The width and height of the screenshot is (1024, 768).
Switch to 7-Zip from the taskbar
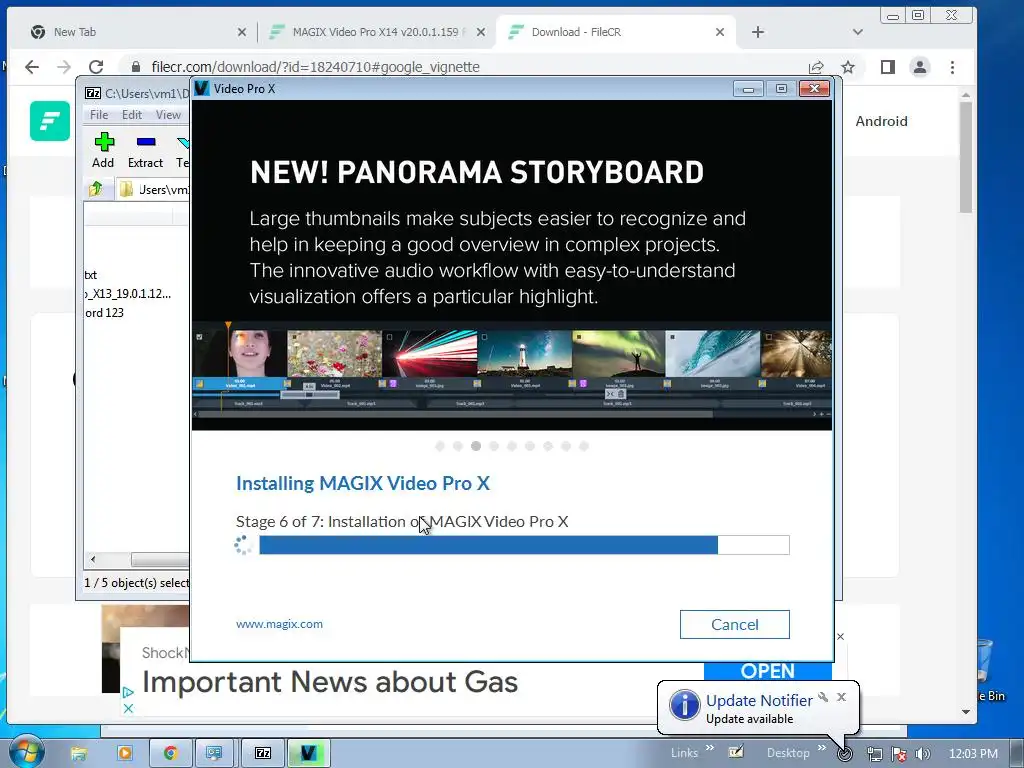click(x=263, y=753)
